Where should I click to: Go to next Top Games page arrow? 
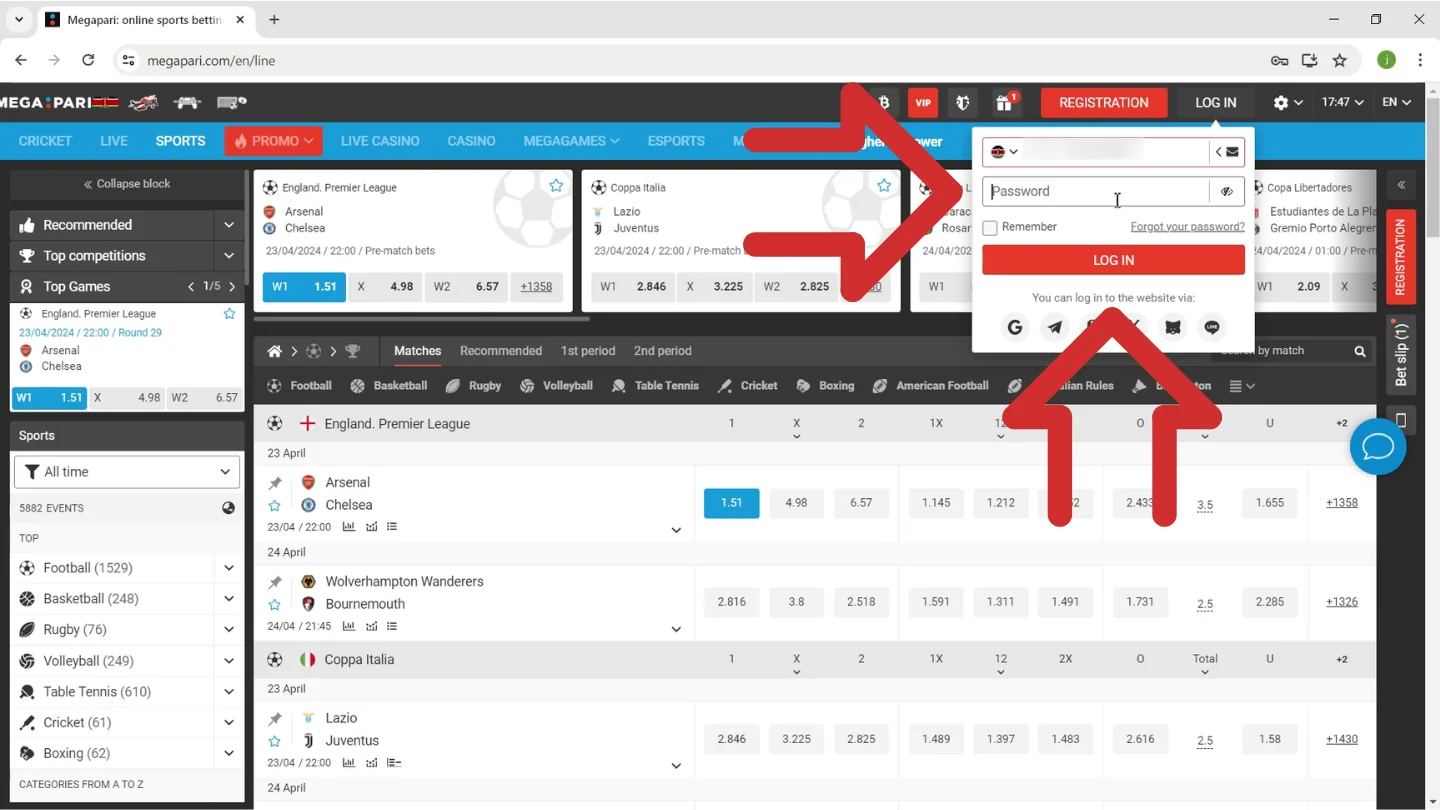[233, 287]
